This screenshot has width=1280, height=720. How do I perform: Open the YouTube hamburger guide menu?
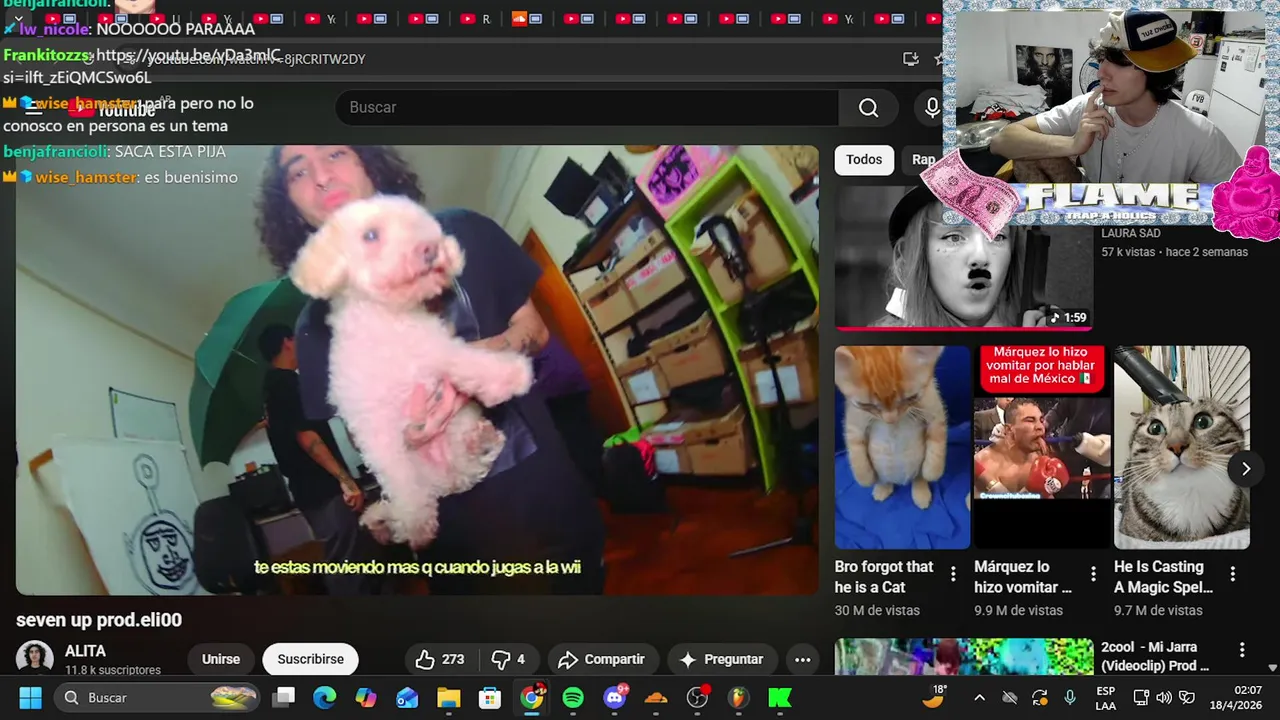pos(34,109)
